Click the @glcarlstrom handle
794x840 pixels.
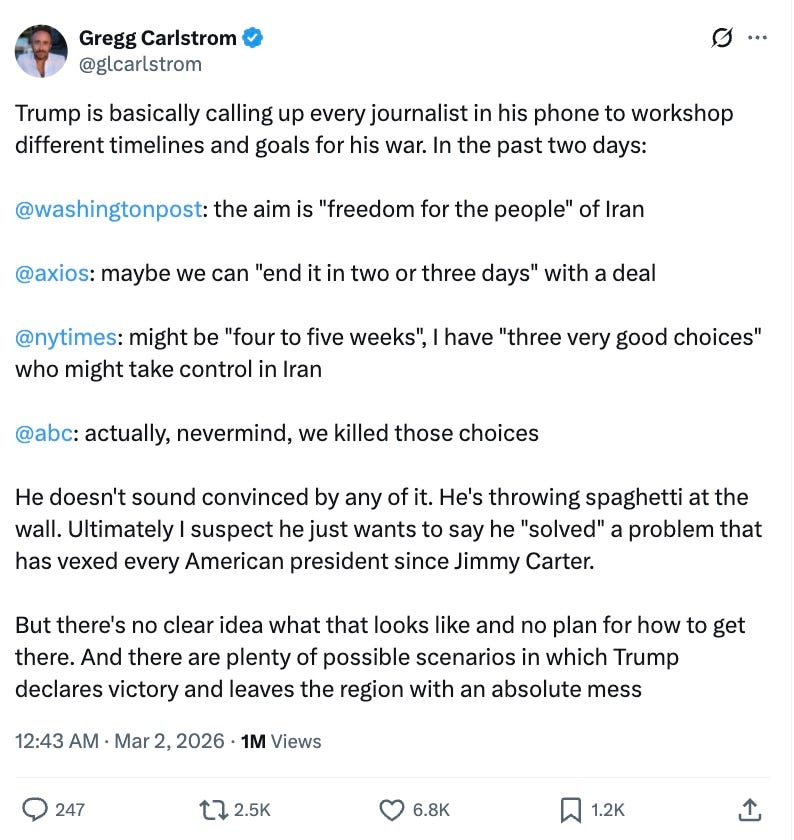(x=140, y=63)
